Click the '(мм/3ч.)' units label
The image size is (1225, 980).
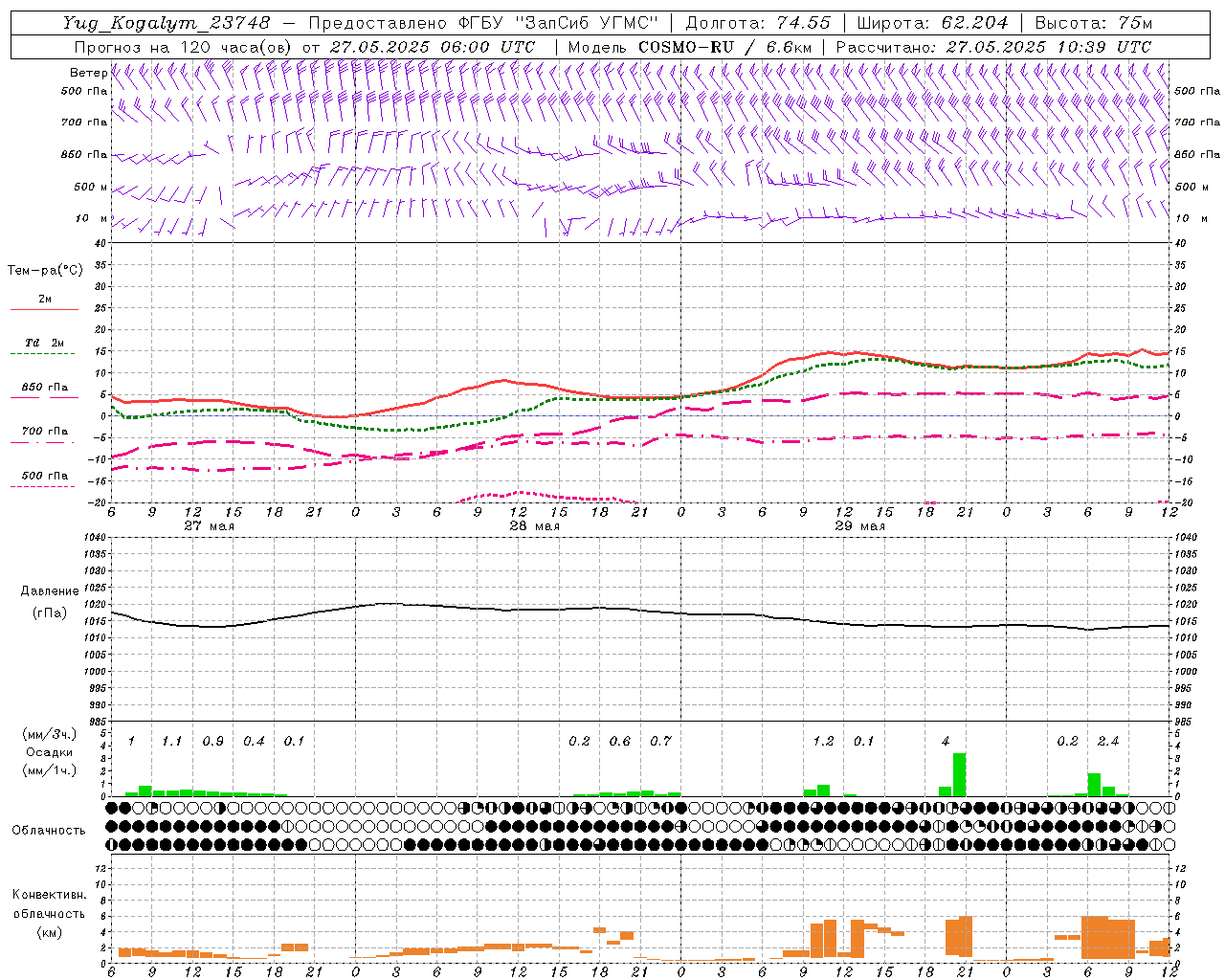pyautogui.click(x=50, y=735)
